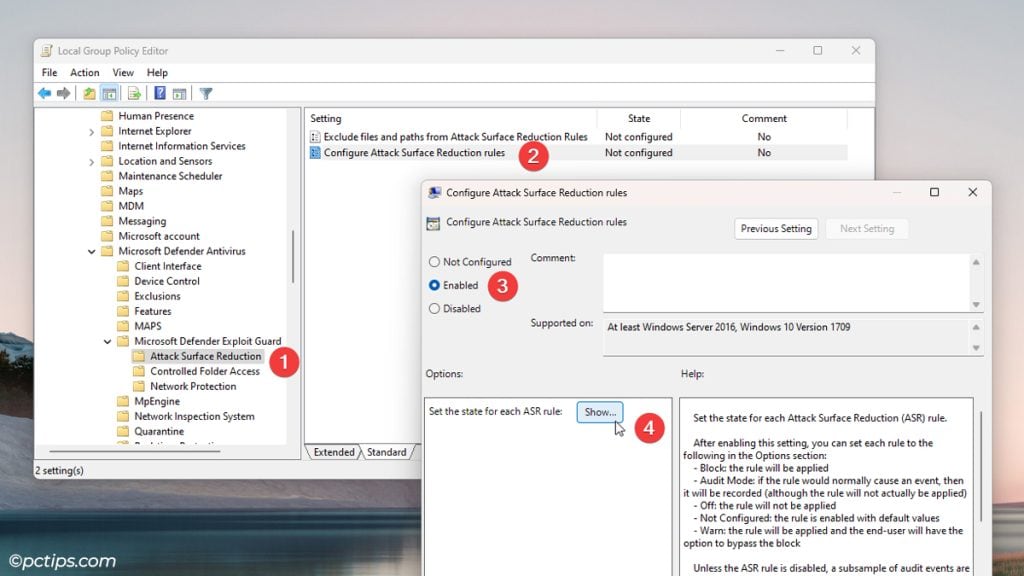
Task: Expand the Internet Information Services node
Action: [91, 146]
